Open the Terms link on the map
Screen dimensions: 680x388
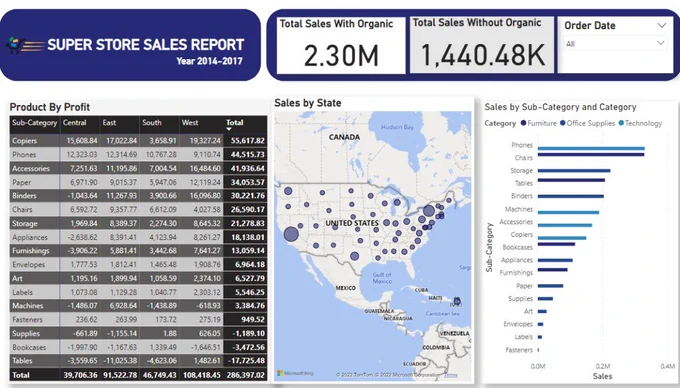[451, 375]
